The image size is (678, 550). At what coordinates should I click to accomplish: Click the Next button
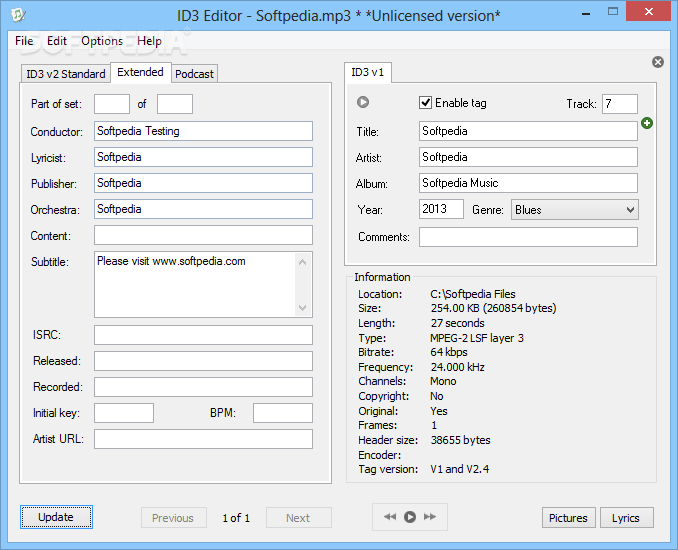coord(298,518)
